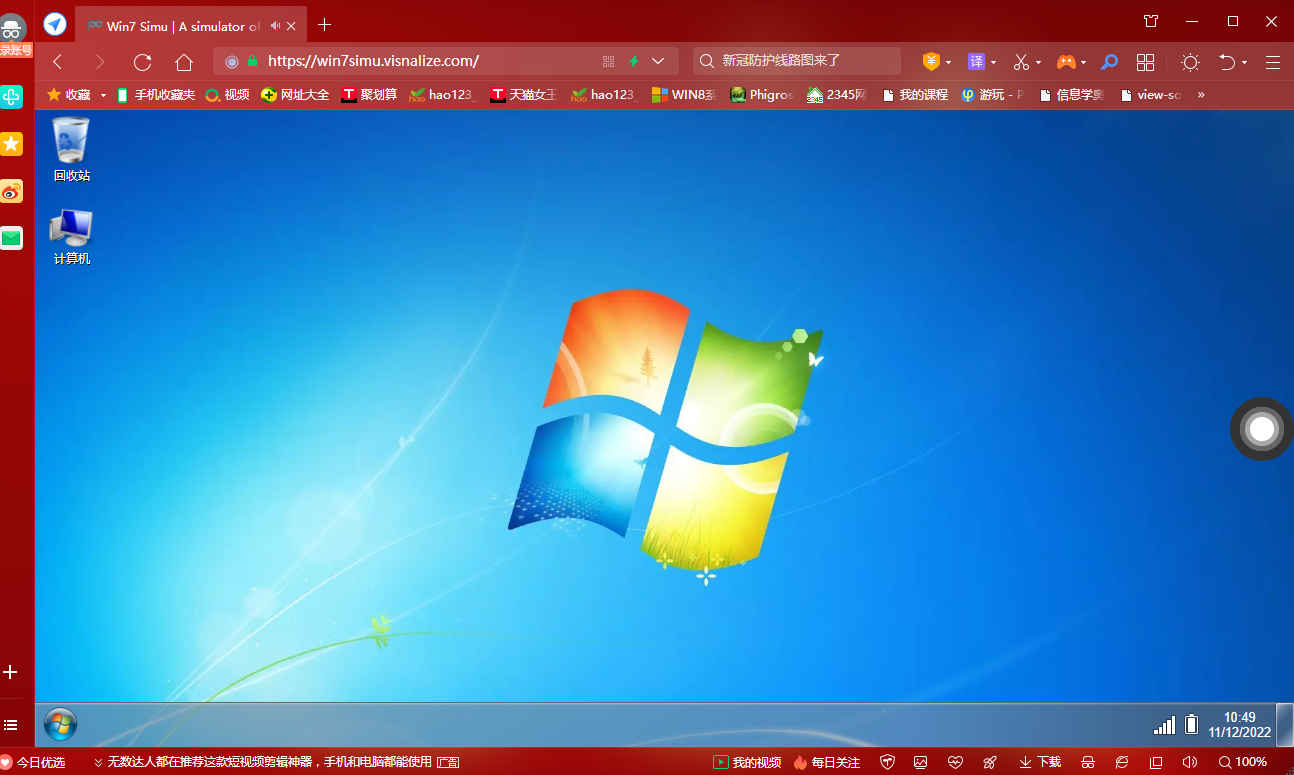Open 今日优选 in status bar
1294x775 pixels.
(x=33, y=762)
